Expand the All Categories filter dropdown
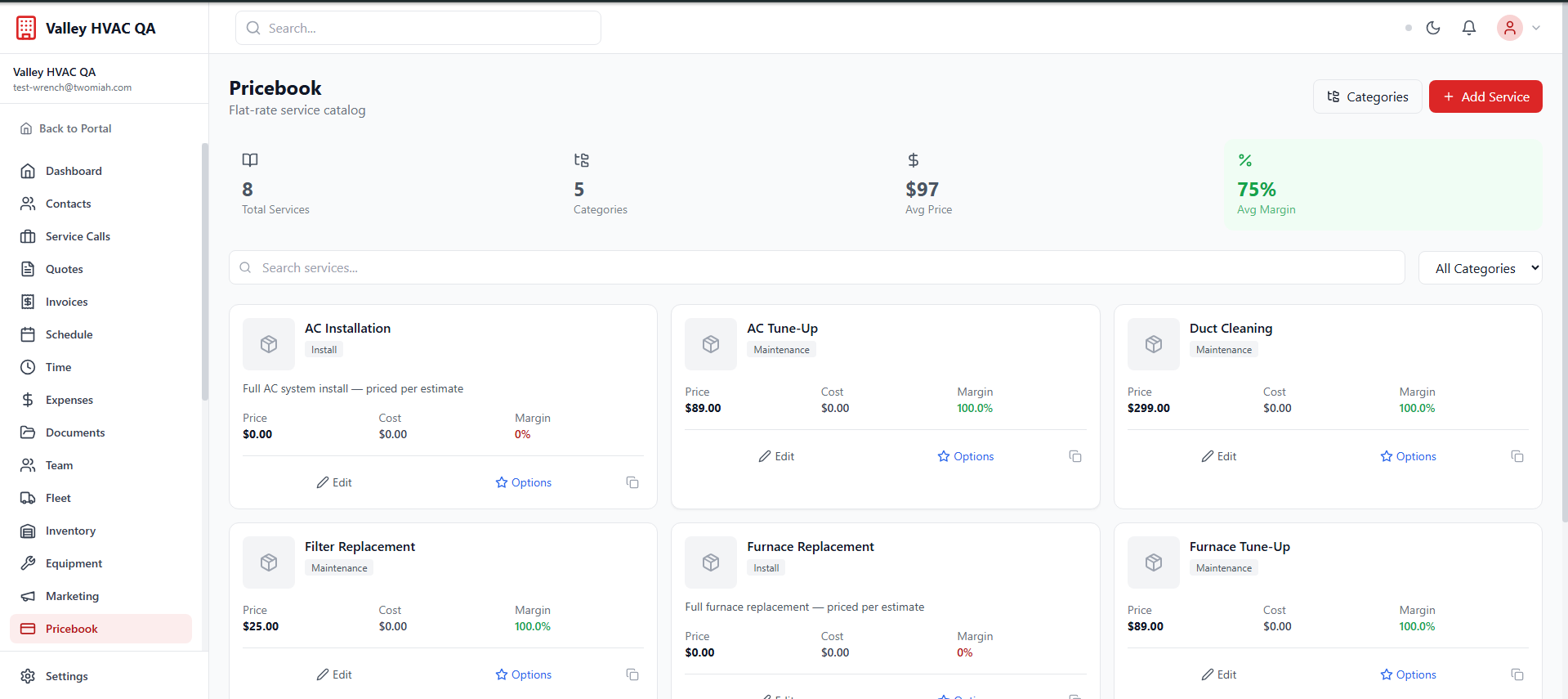The width and height of the screenshot is (1568, 699). (1480, 268)
